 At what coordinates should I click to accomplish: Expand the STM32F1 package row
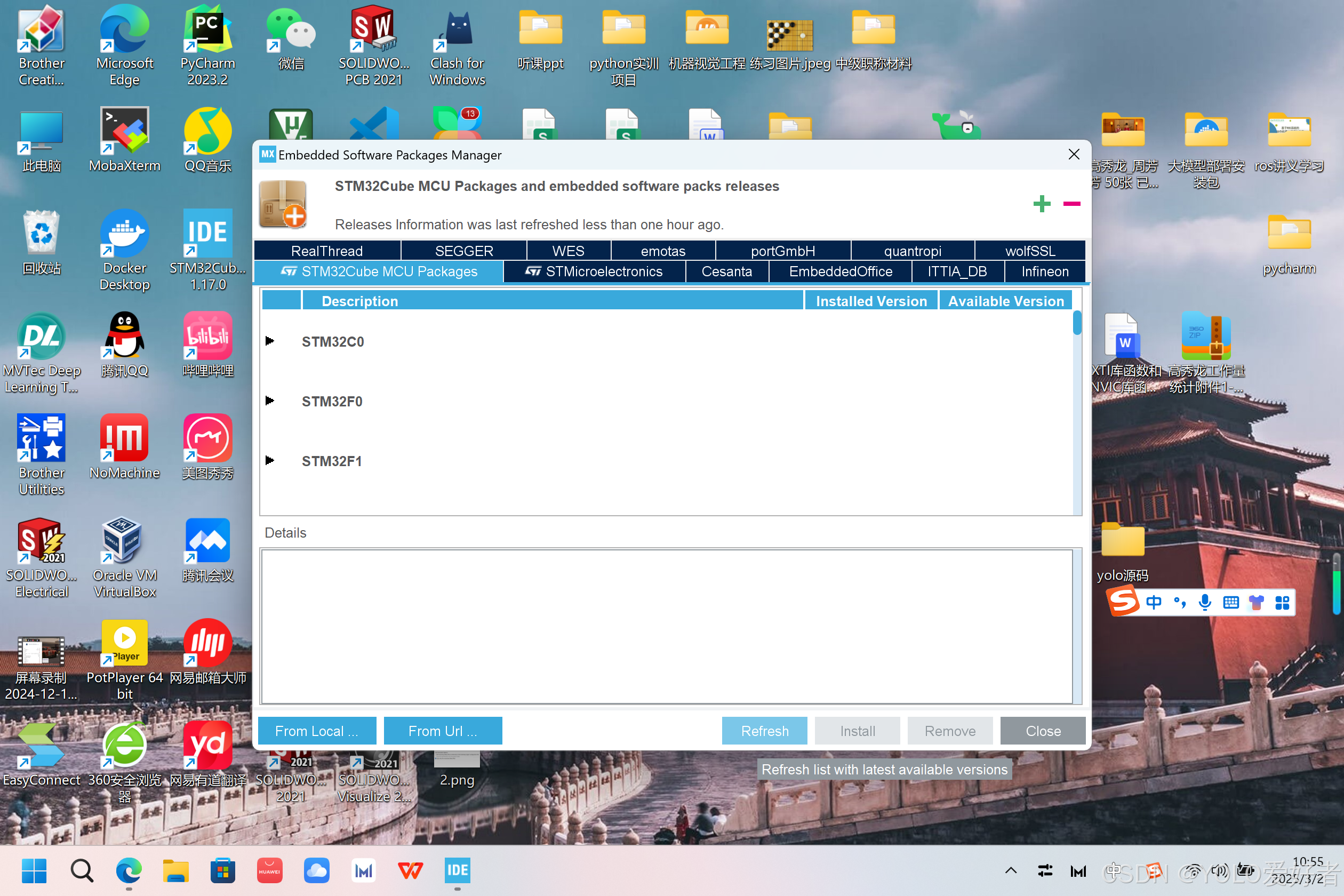click(x=270, y=461)
